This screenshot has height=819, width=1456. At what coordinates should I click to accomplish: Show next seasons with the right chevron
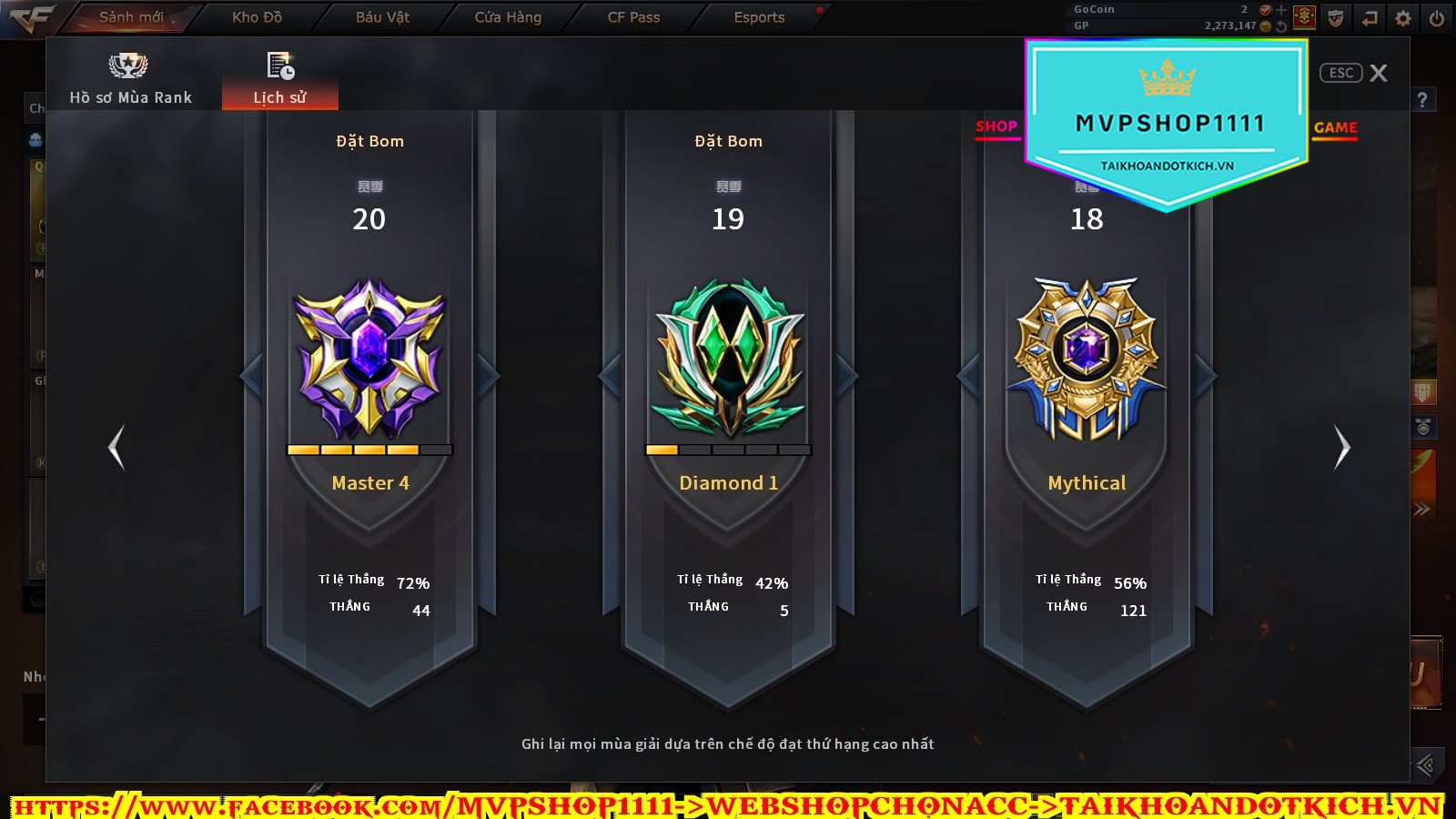pyautogui.click(x=1342, y=447)
